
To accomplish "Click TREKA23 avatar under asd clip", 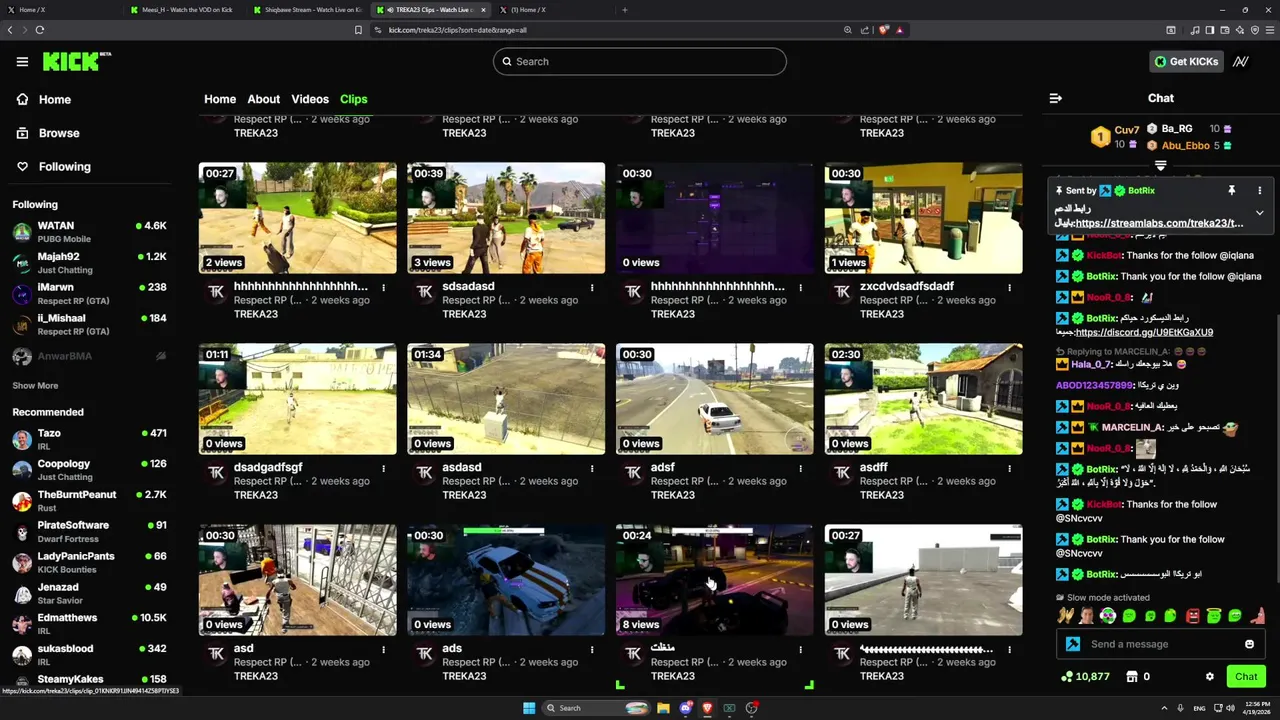I will 215,654.
